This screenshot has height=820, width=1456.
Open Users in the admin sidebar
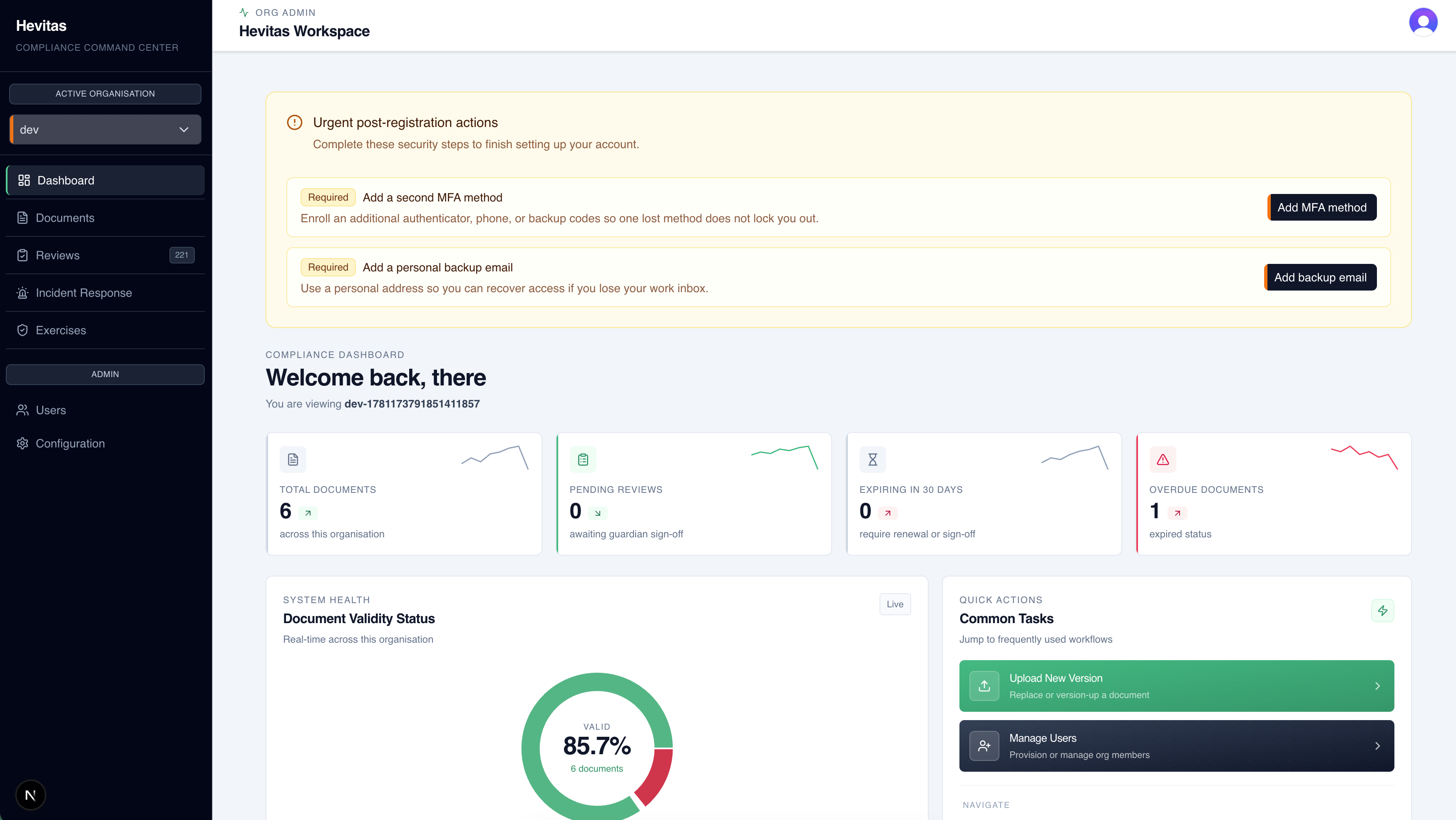(105, 410)
